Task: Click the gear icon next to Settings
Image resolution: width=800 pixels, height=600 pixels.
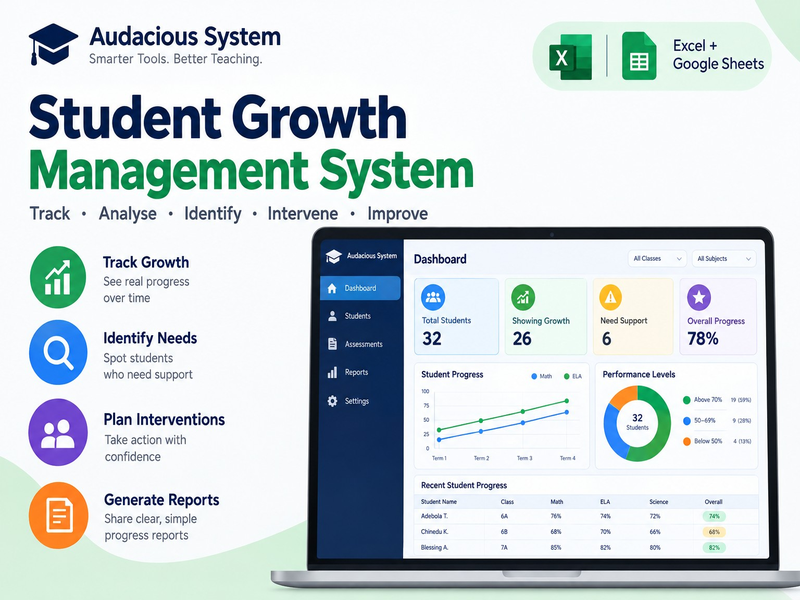Action: 332,401
